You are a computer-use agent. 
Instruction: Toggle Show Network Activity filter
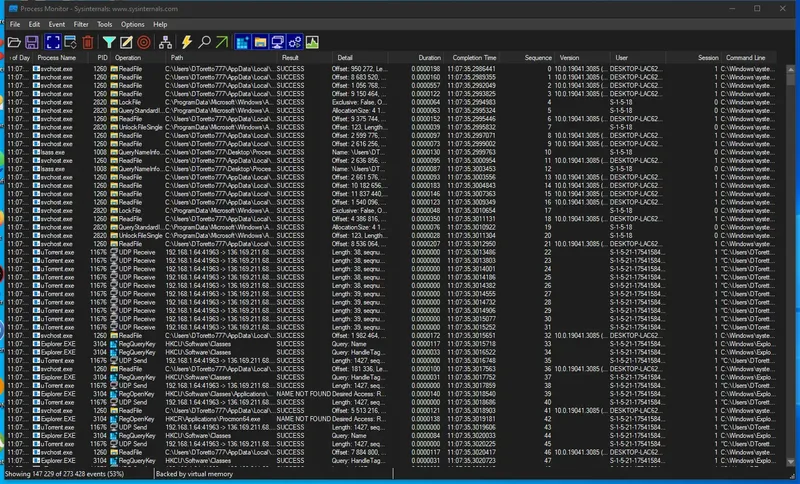tap(277, 42)
